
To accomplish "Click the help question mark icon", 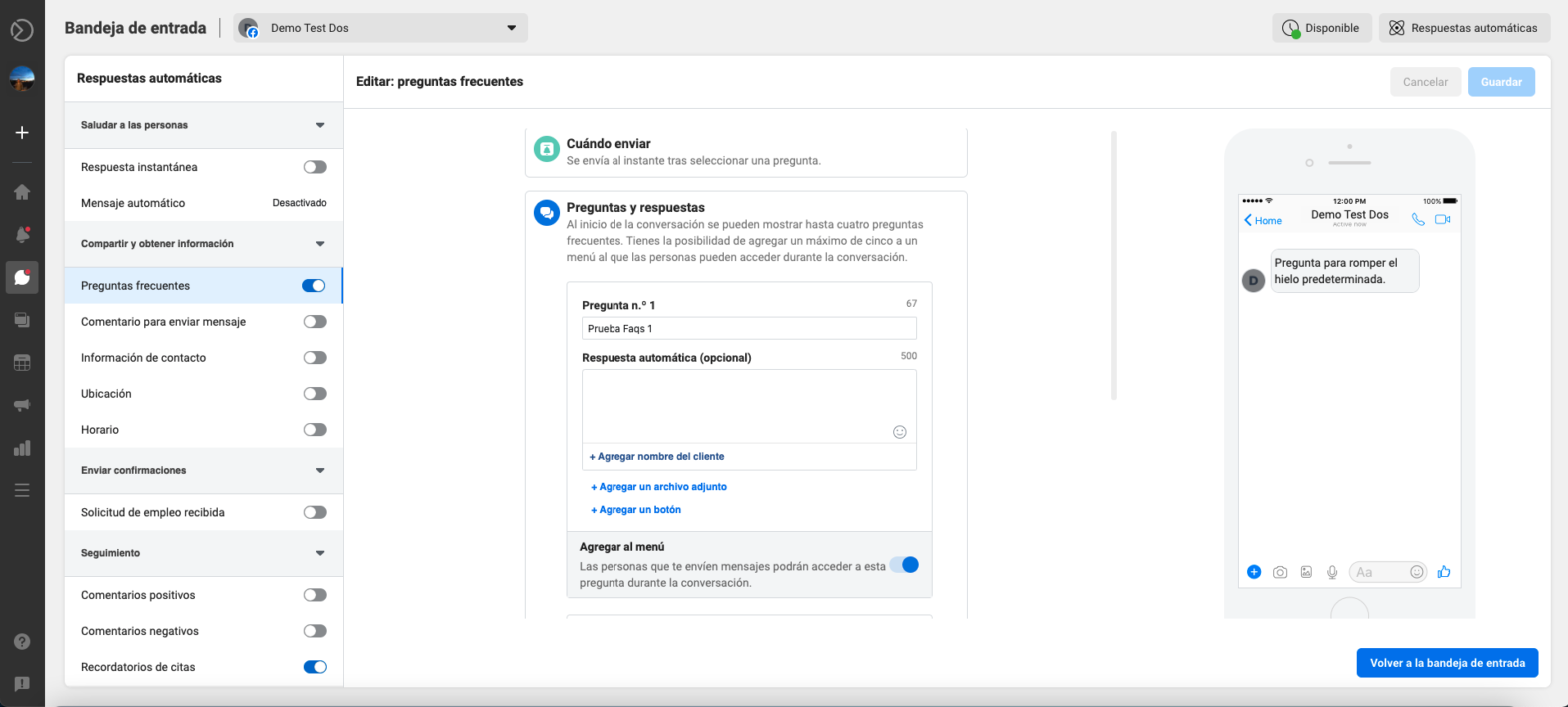I will point(22,642).
